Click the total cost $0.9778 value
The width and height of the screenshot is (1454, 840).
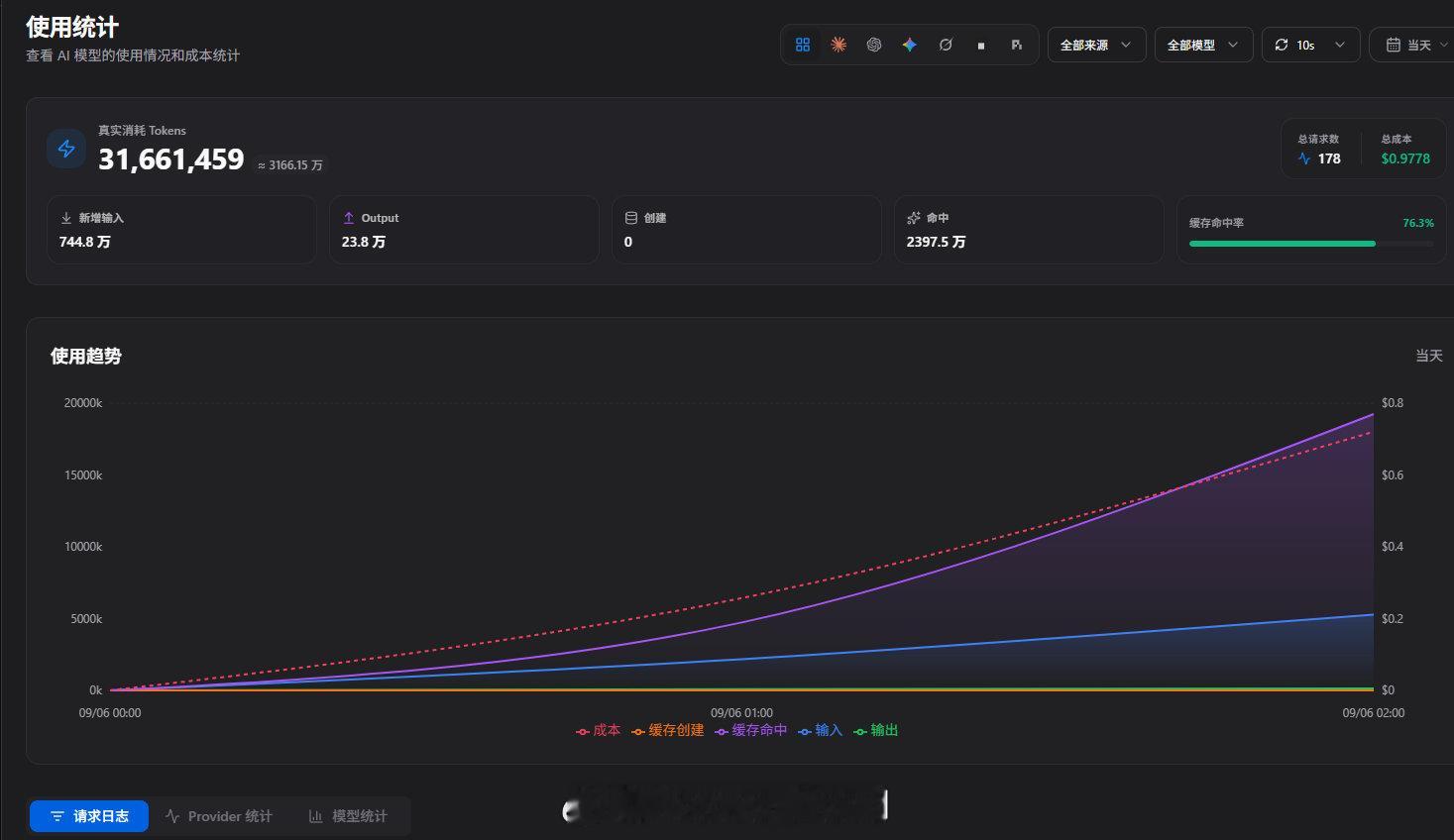coord(1405,158)
